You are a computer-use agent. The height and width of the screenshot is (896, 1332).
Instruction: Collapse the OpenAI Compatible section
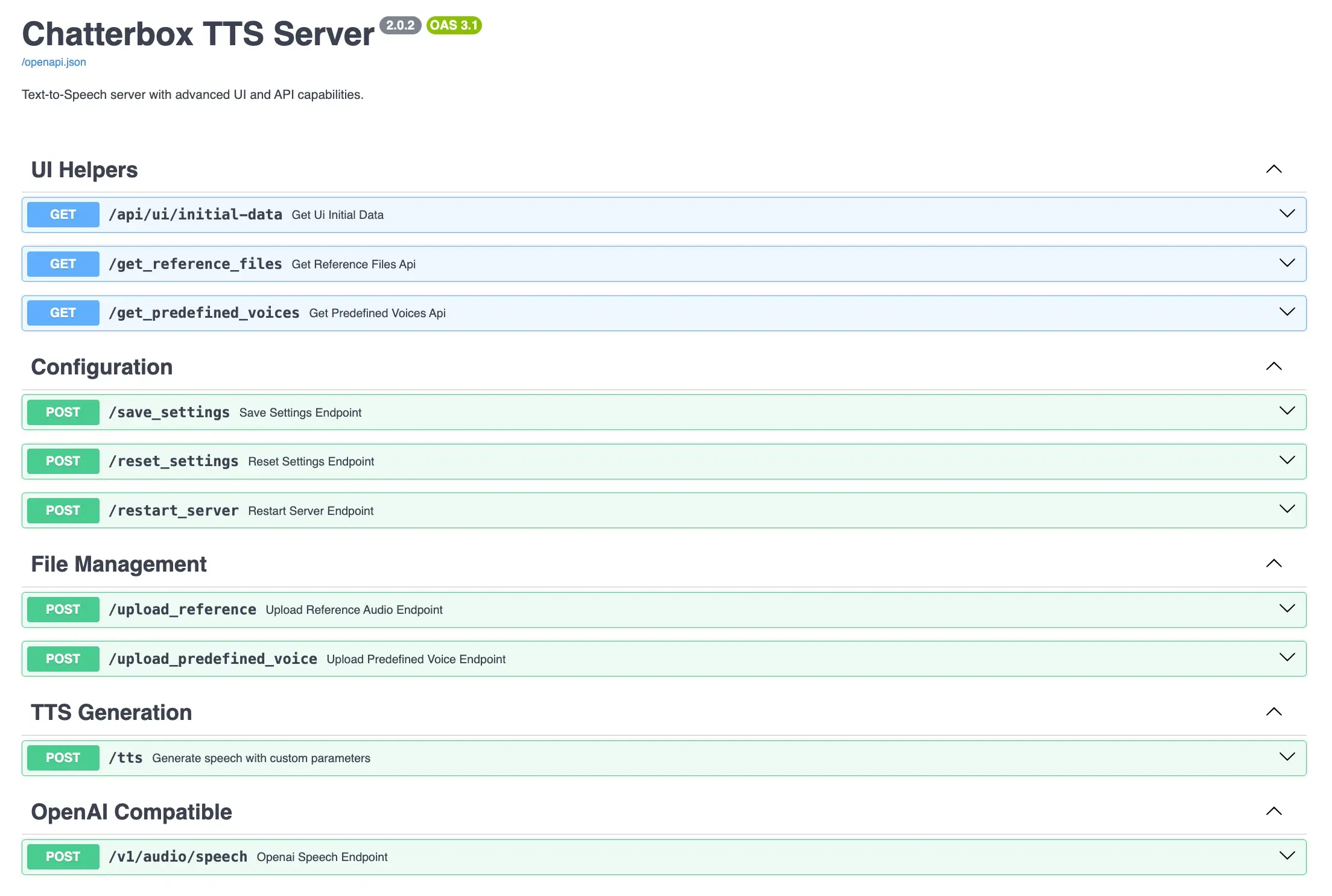(1273, 812)
